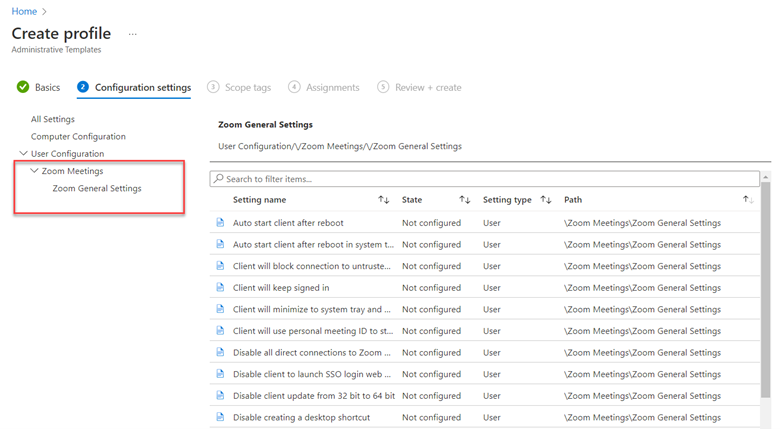The height and width of the screenshot is (429, 780).
Task: Select Zoom General Settings in the tree
Action: (97, 188)
